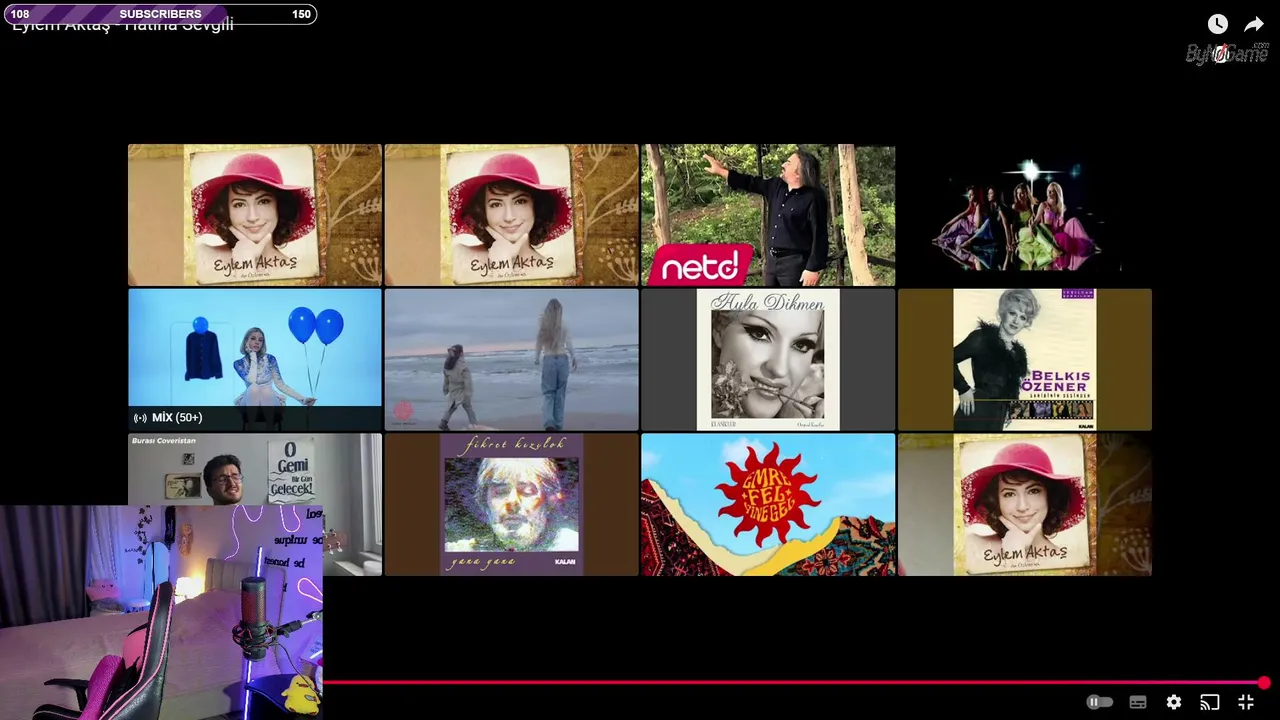This screenshot has height=720, width=1280.
Task: Open the red sun artwork video thumbnail
Action: [768, 504]
